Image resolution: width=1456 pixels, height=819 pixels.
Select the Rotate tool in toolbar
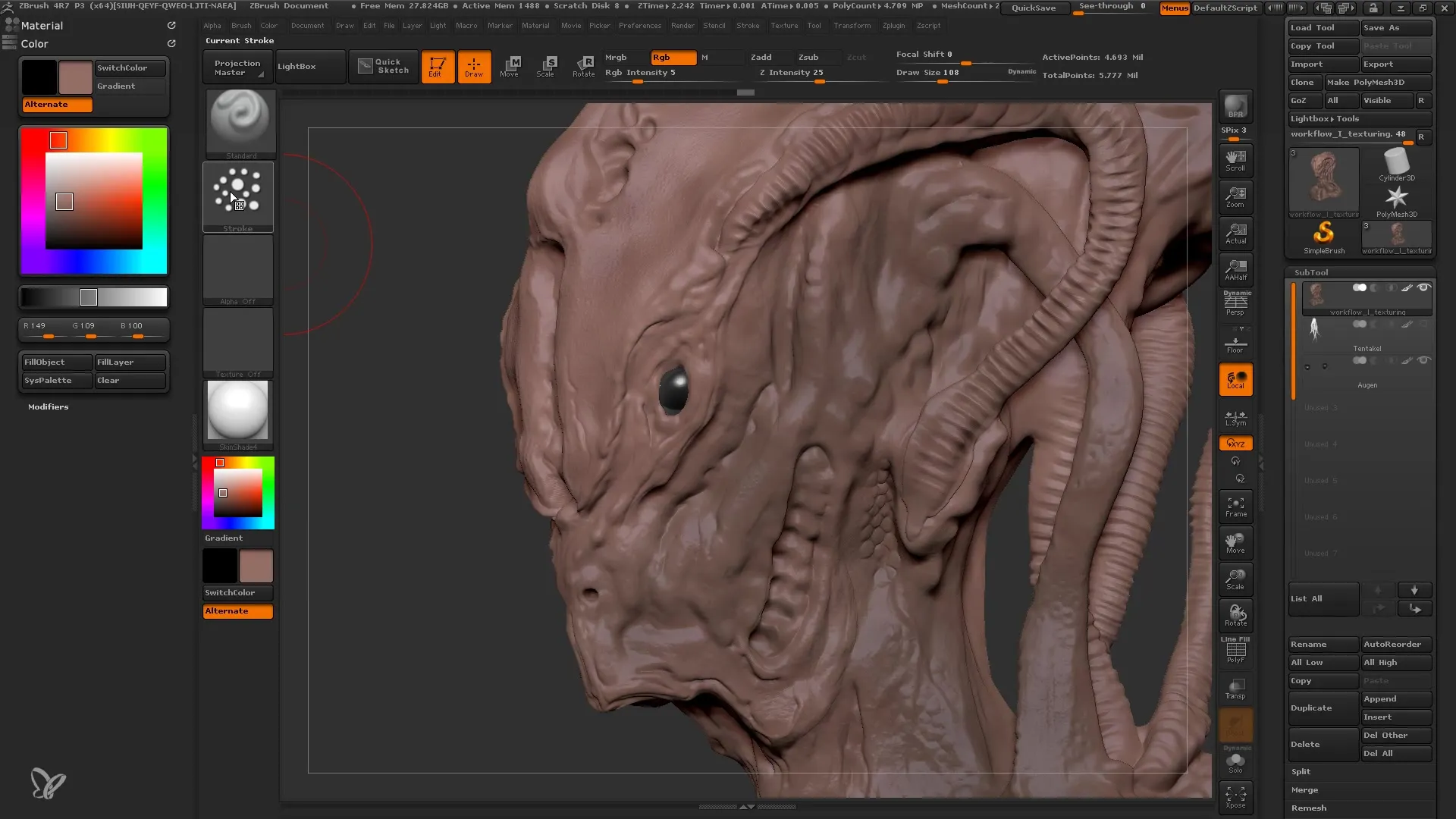(x=584, y=65)
